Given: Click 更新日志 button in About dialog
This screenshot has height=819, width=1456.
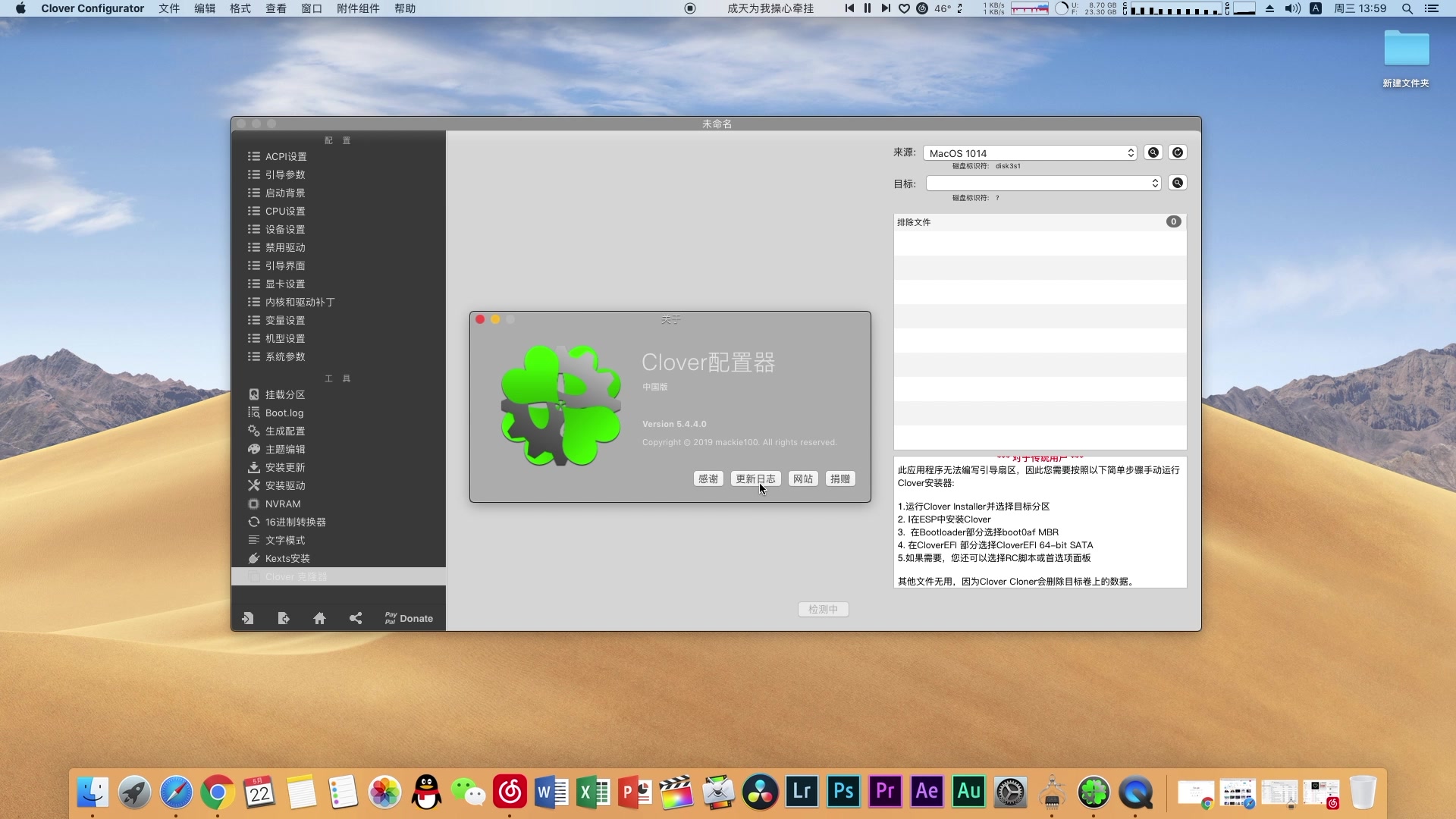Looking at the screenshot, I should [755, 479].
